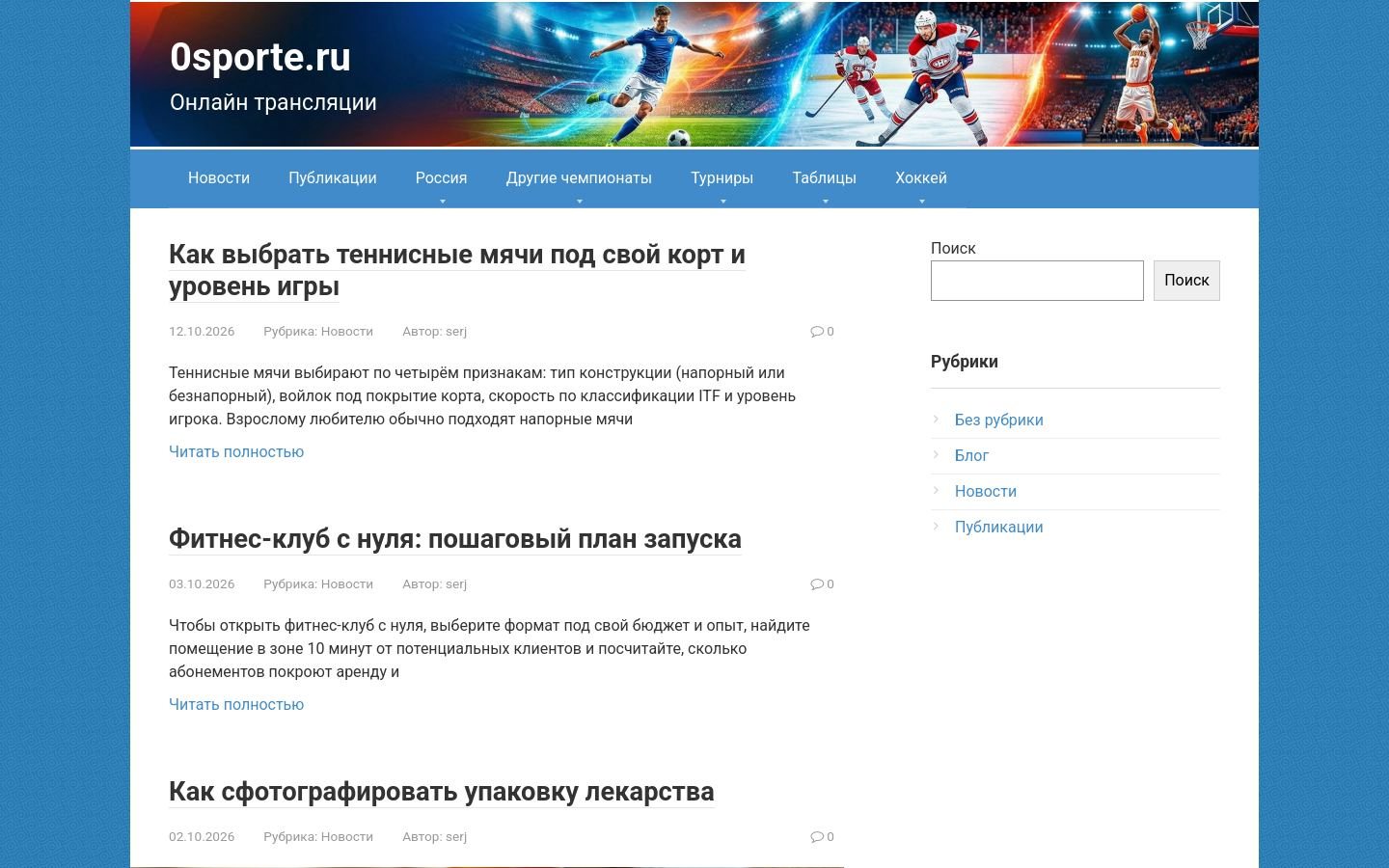Open the Новости menu item

click(219, 178)
